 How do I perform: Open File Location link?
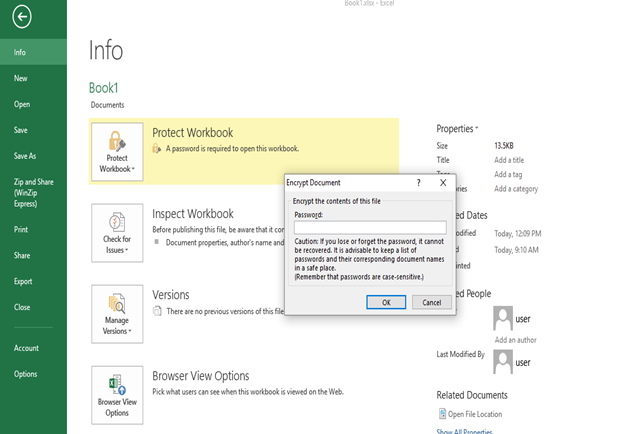click(x=475, y=414)
